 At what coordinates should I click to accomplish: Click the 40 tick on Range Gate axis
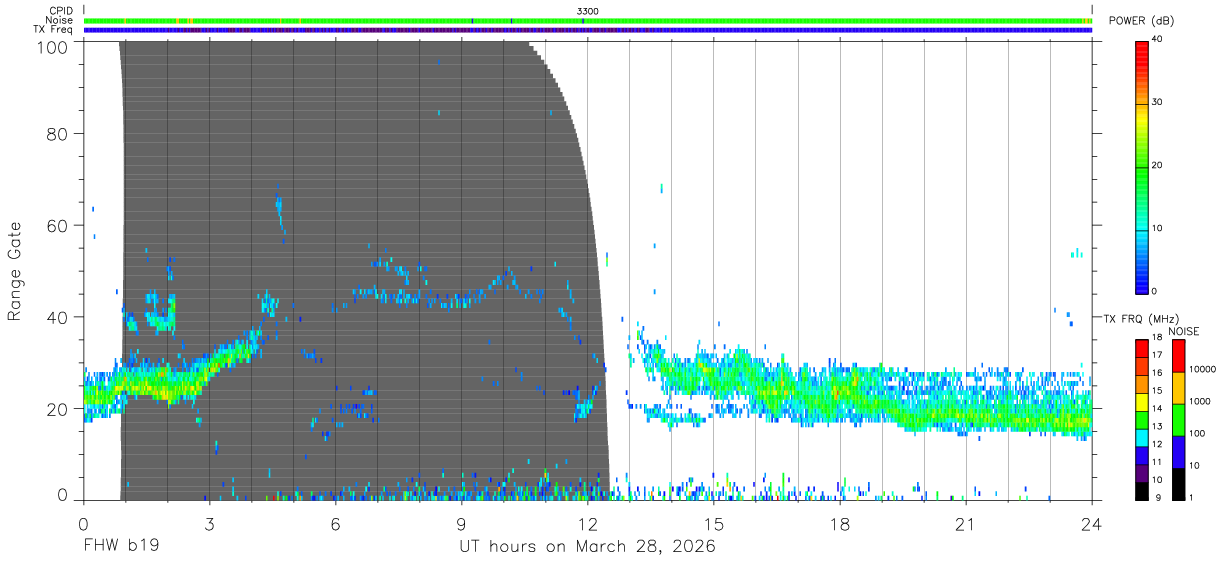point(56,317)
